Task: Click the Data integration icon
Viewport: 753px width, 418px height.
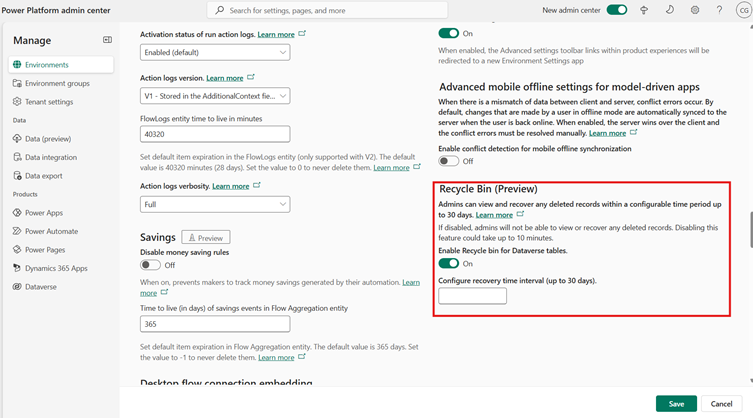Action: 17,157
